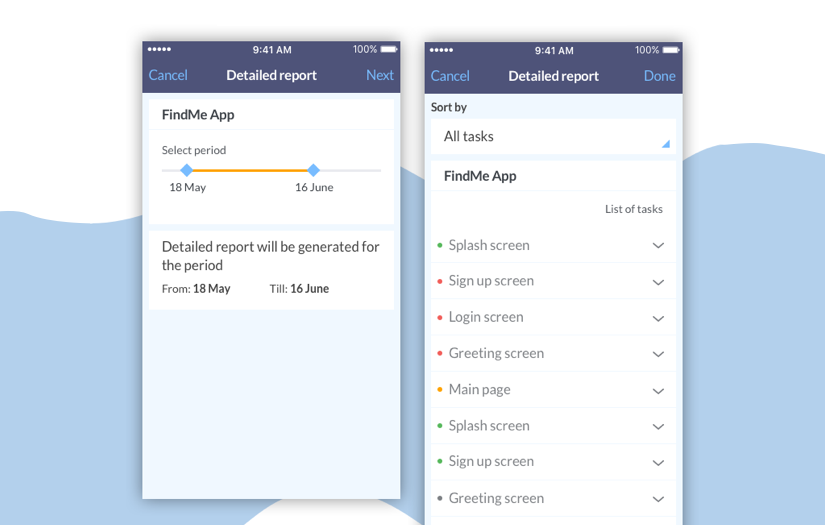Expand the first Greeting screen task

658,354
